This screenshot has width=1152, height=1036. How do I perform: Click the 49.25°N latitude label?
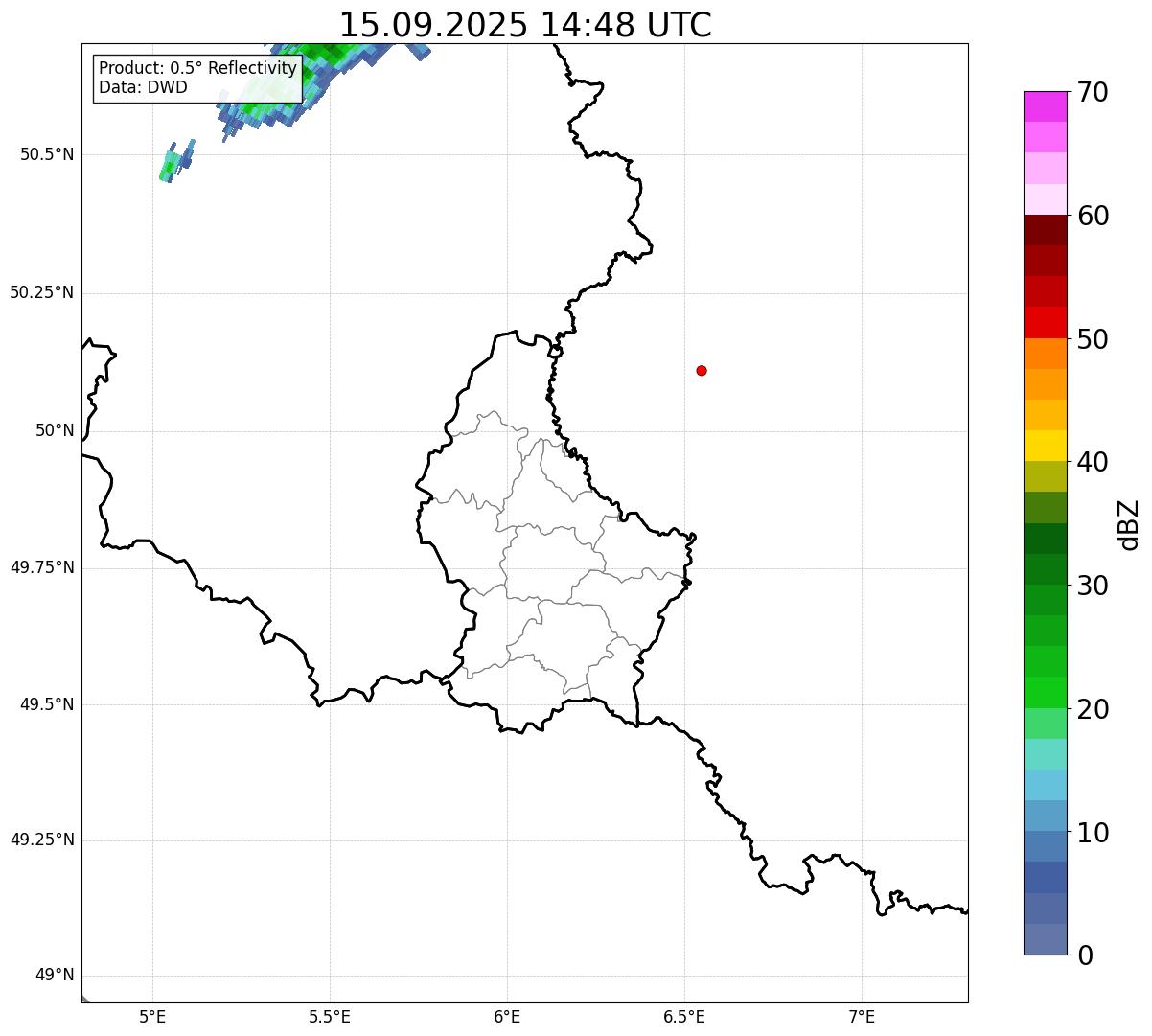click(42, 840)
